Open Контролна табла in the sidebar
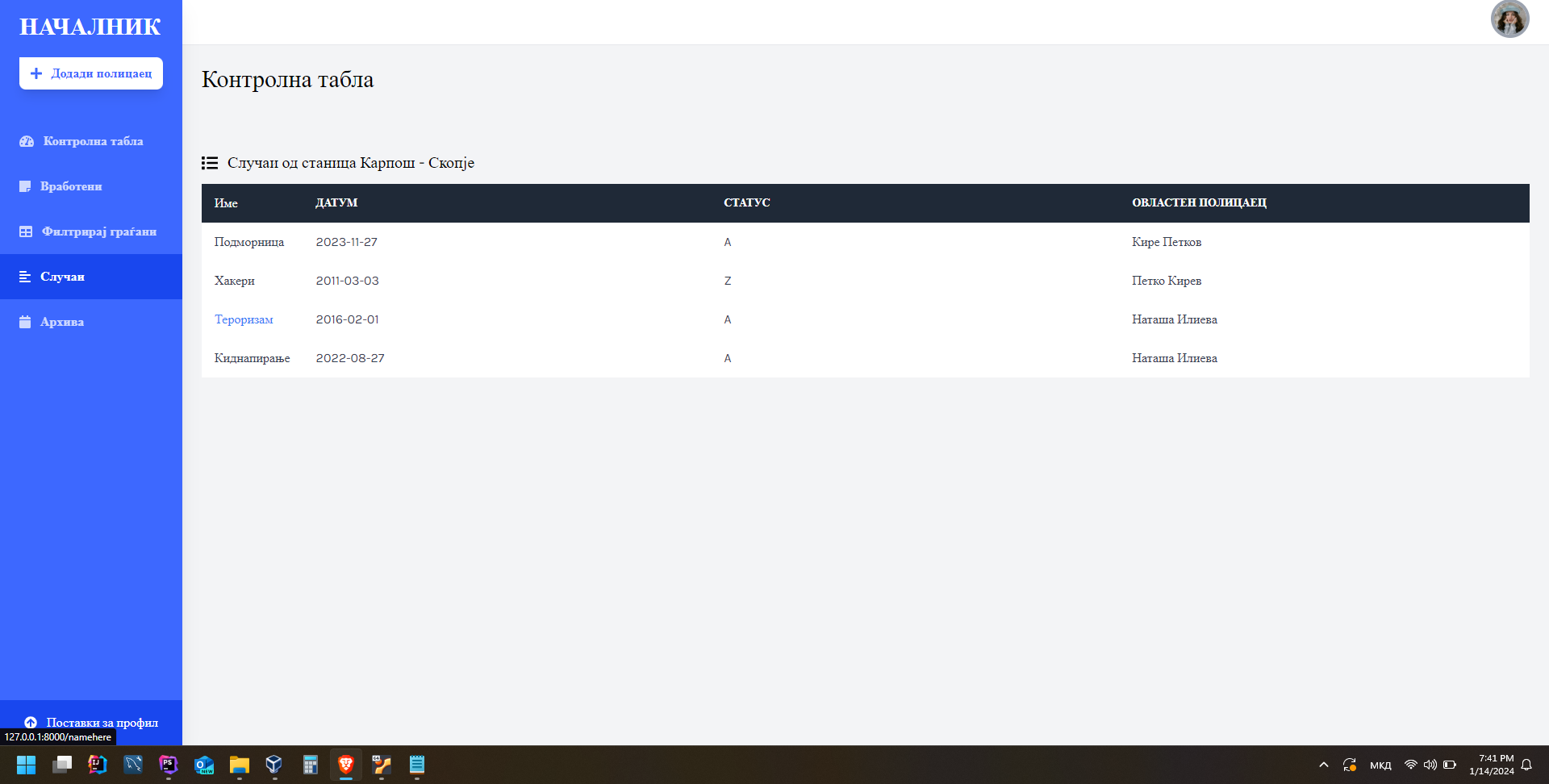The height and width of the screenshot is (784, 1549). coord(92,141)
